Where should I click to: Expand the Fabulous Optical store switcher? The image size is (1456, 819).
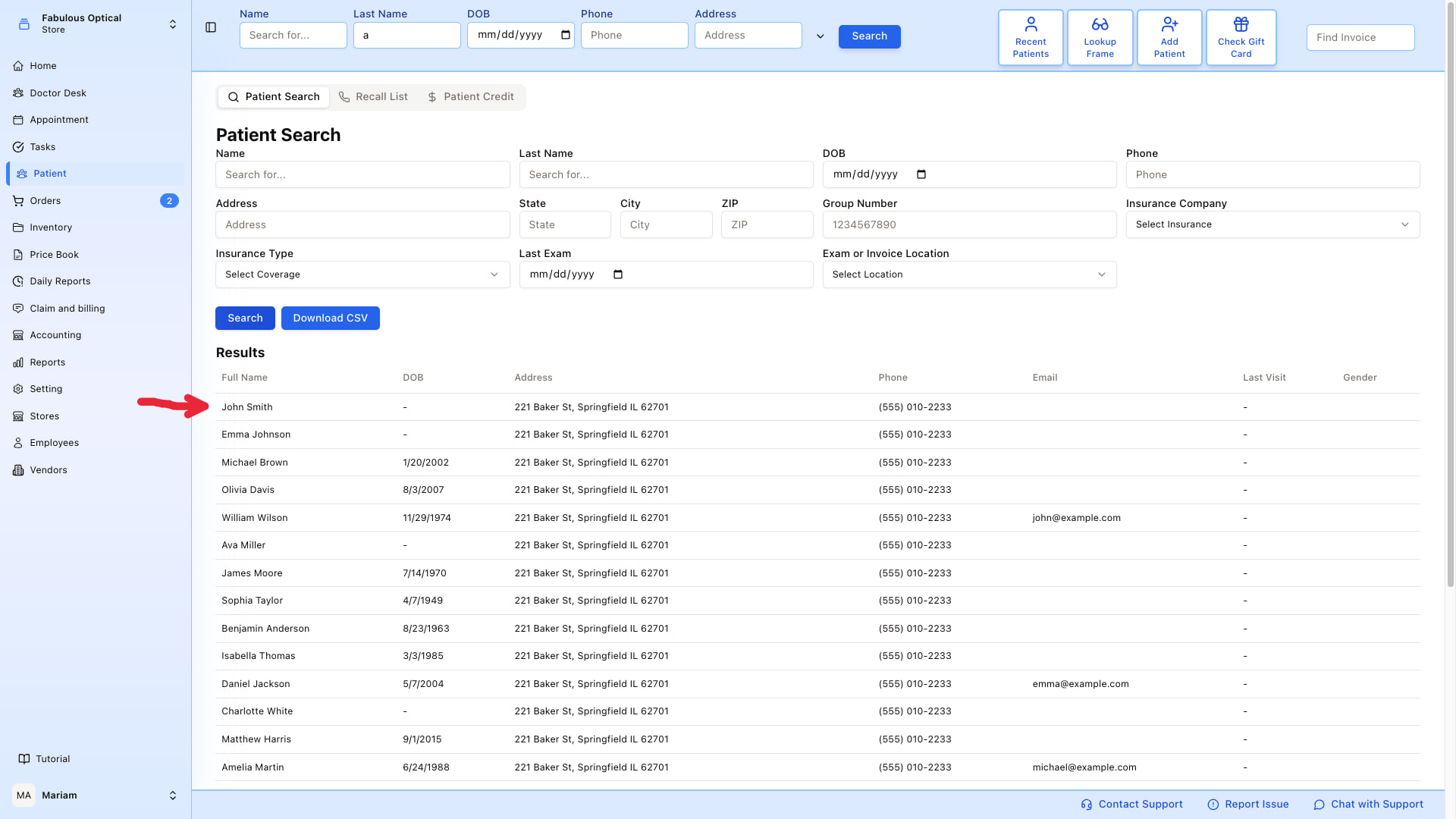tap(173, 24)
